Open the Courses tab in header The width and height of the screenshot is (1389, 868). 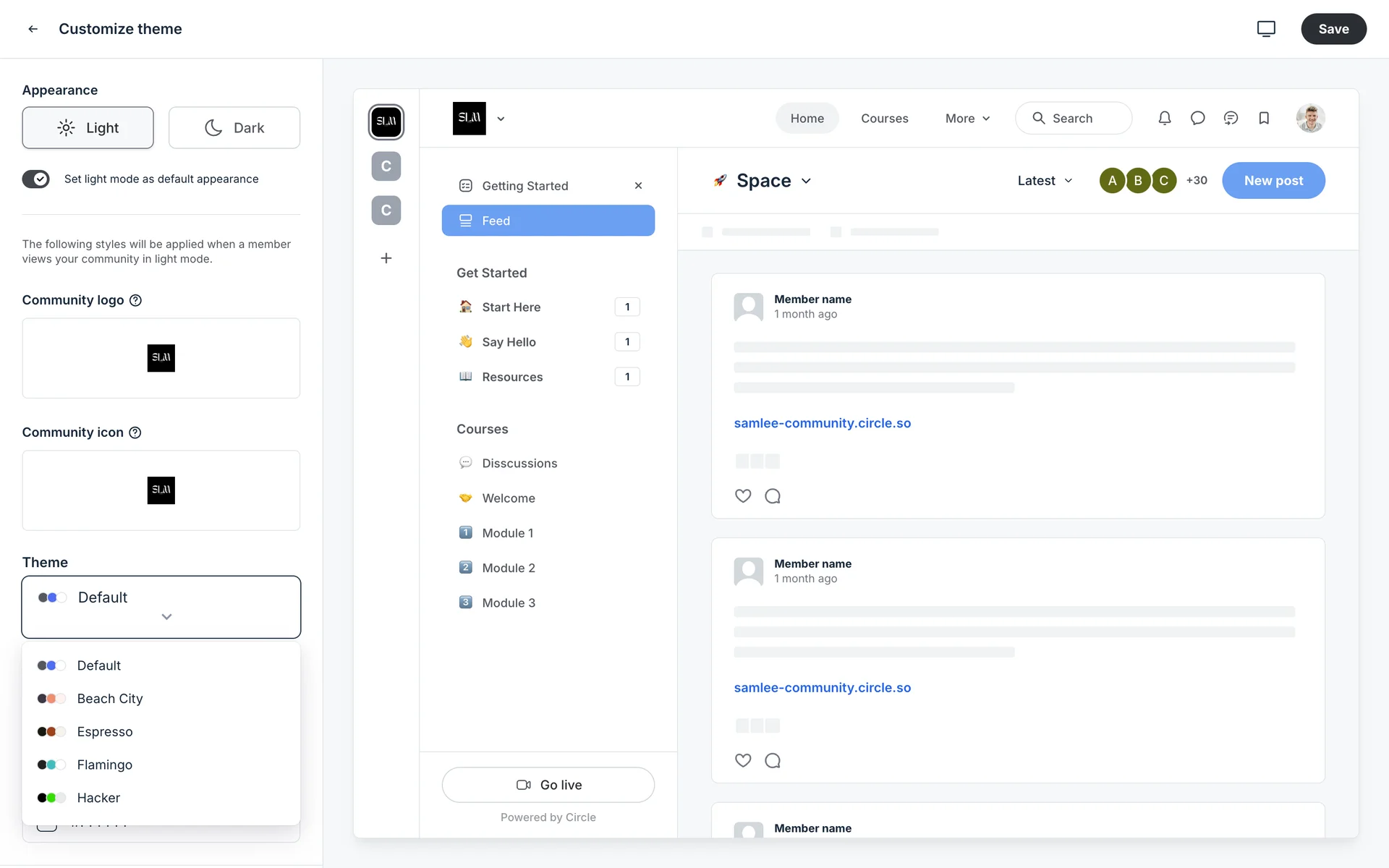click(x=884, y=119)
